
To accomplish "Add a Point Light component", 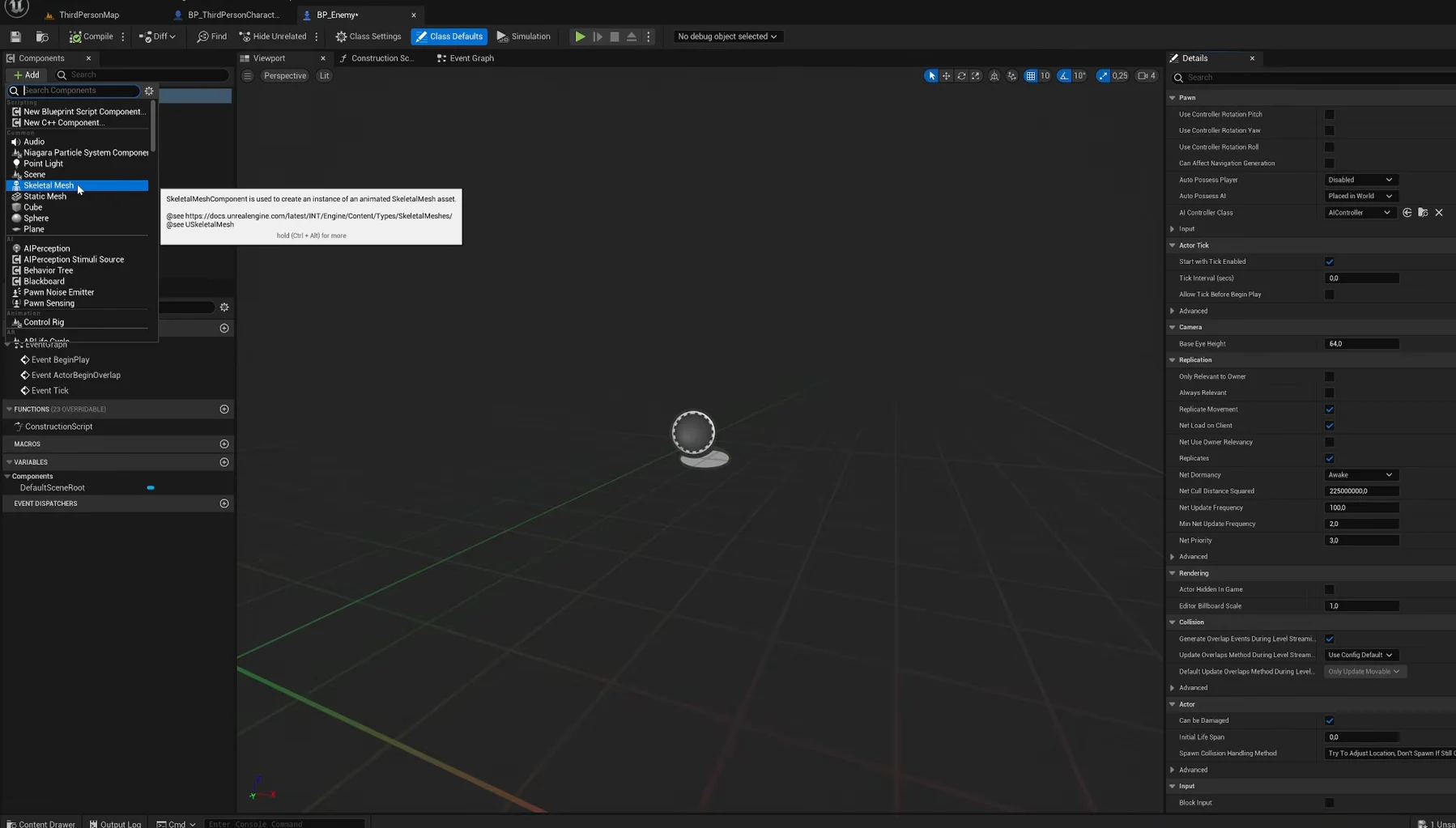I will point(77,163).
